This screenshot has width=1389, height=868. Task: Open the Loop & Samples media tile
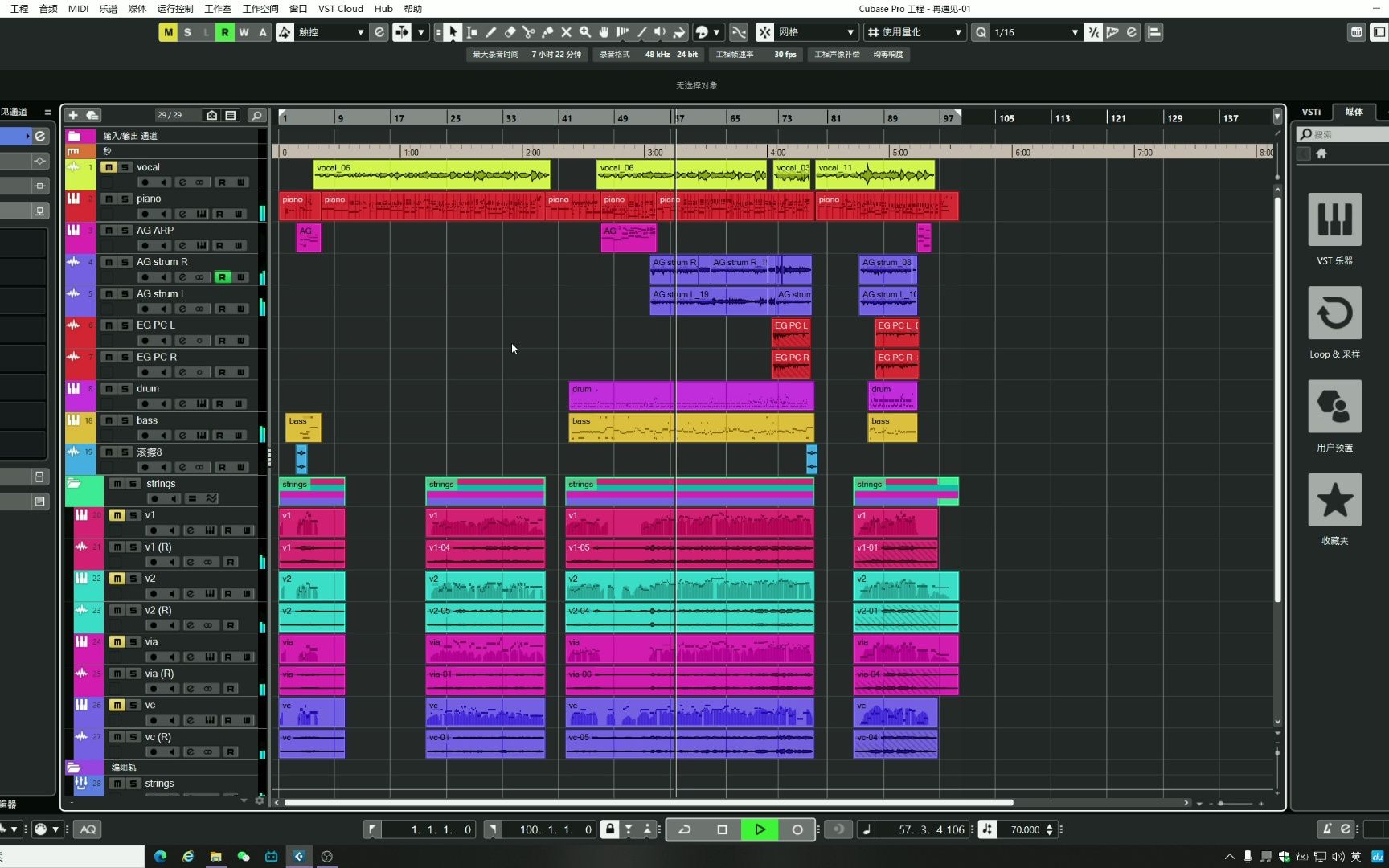[x=1334, y=313]
